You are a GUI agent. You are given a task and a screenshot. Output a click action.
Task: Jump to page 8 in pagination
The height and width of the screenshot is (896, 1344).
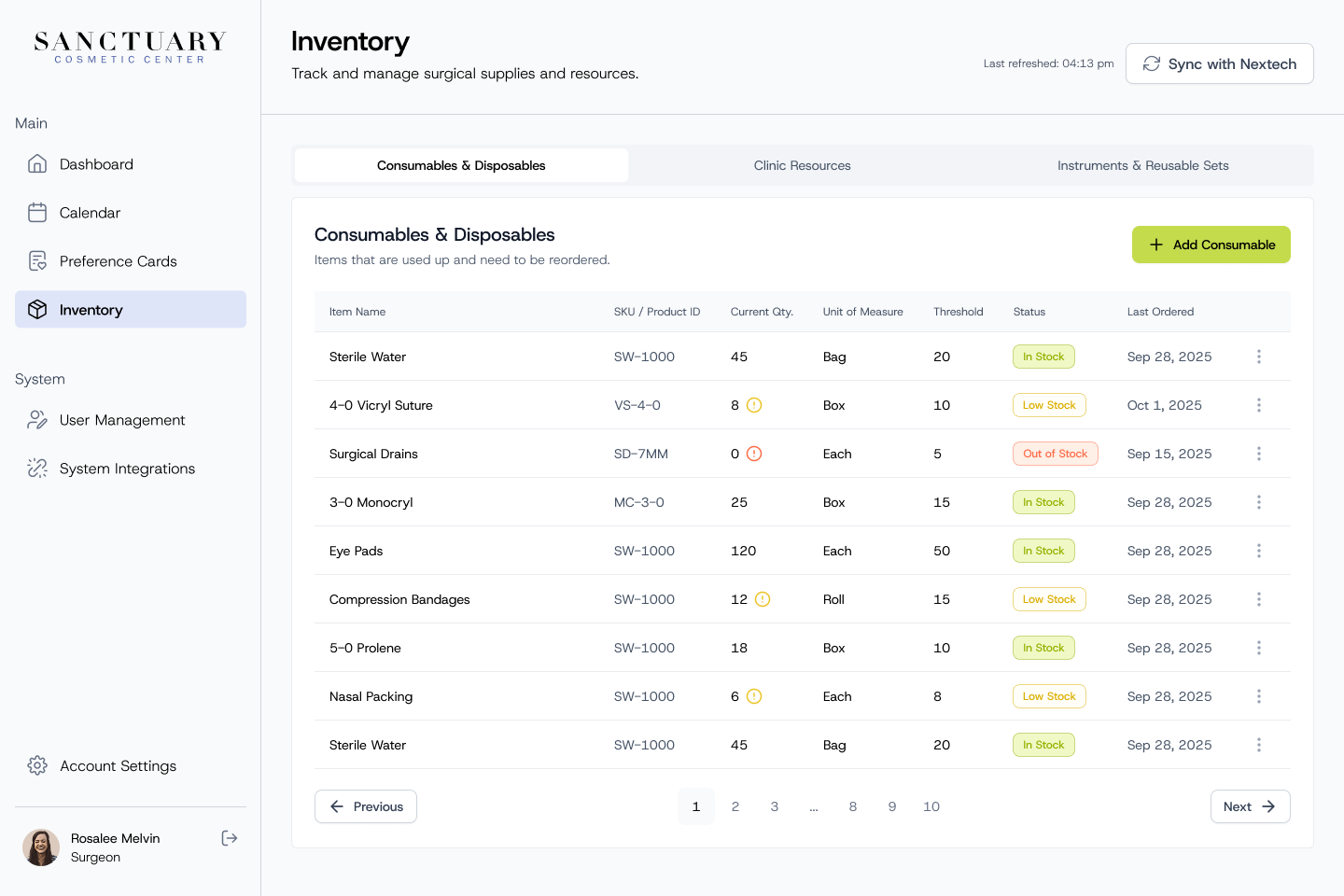[x=853, y=806]
